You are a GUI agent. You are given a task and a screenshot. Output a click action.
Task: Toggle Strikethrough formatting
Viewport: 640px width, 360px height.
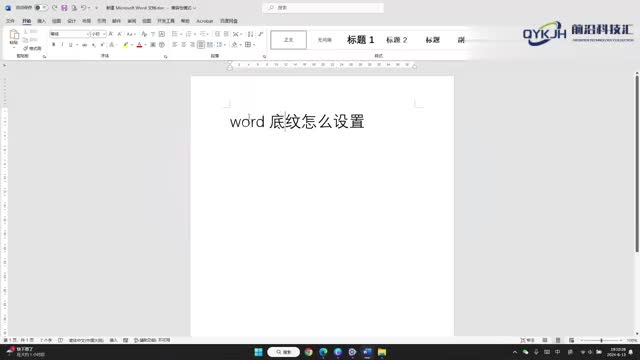84,44
